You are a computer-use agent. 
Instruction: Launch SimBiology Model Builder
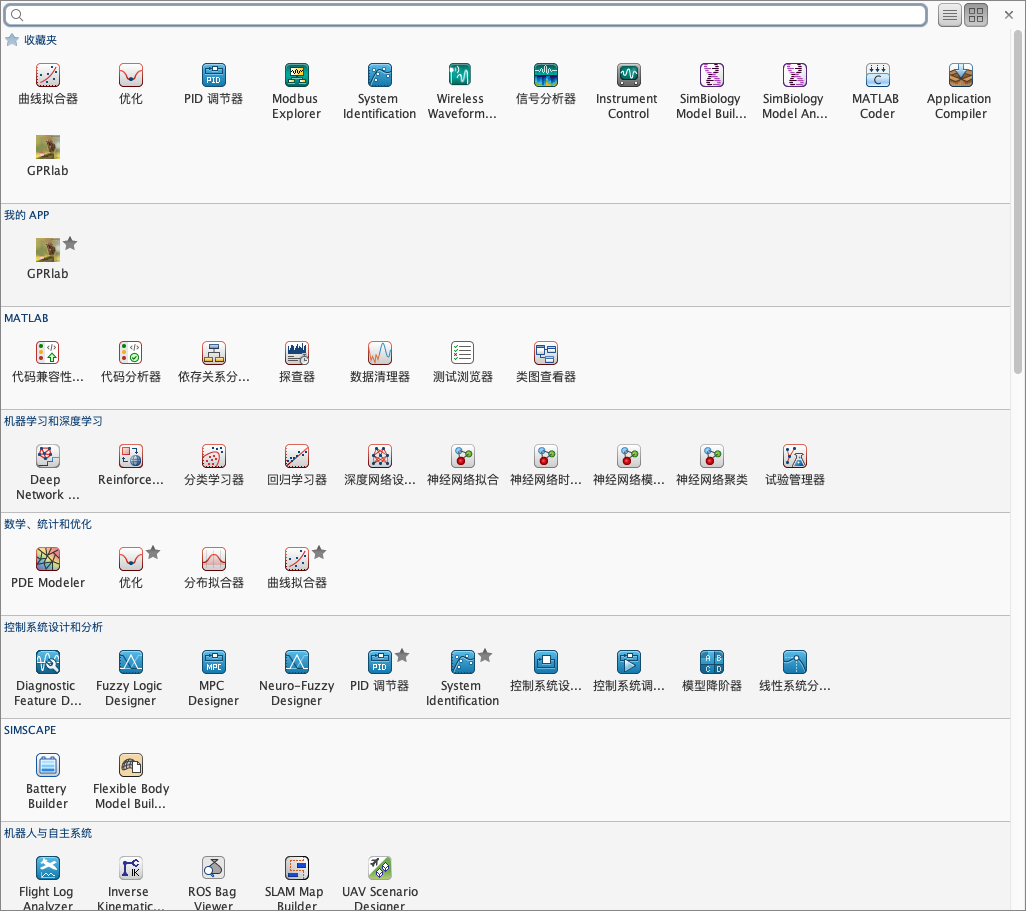(x=711, y=92)
